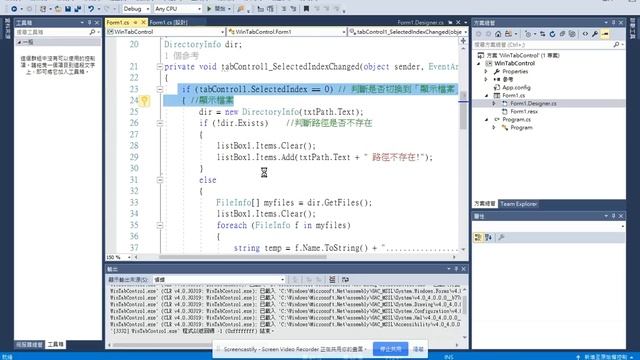Close the Form1.cs code tab

[x=143, y=22]
